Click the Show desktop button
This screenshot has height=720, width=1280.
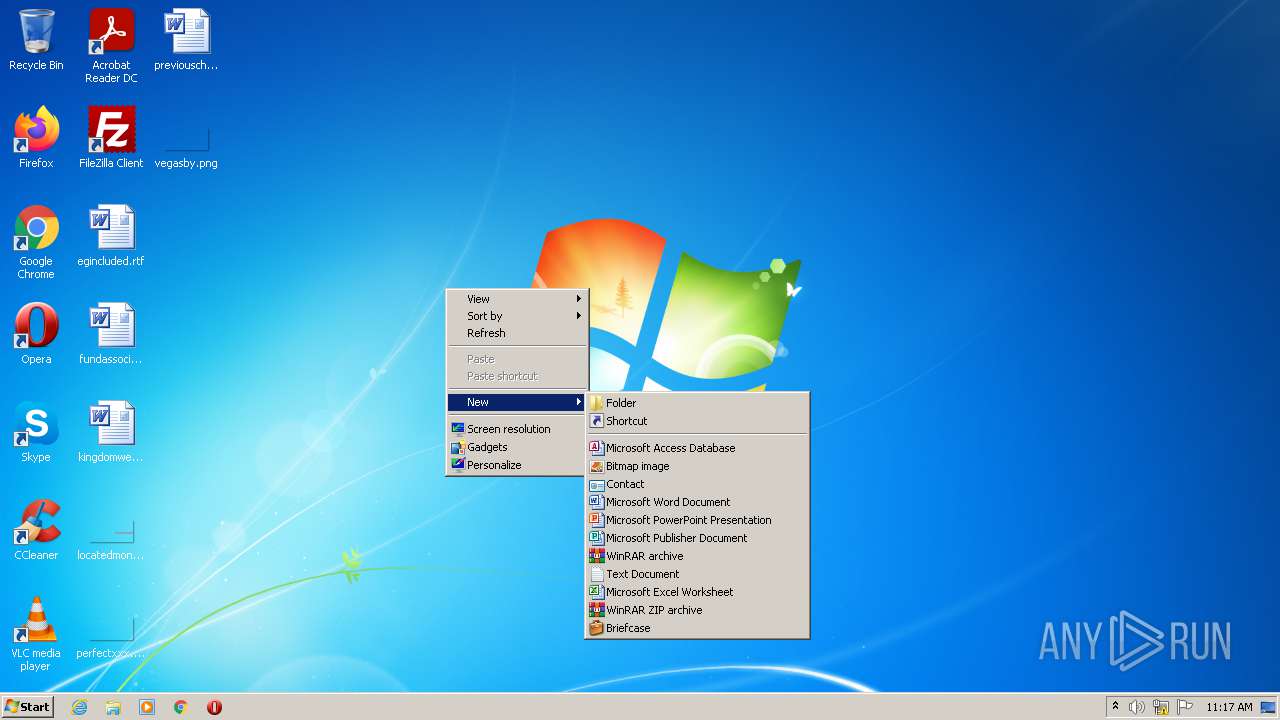1269,707
